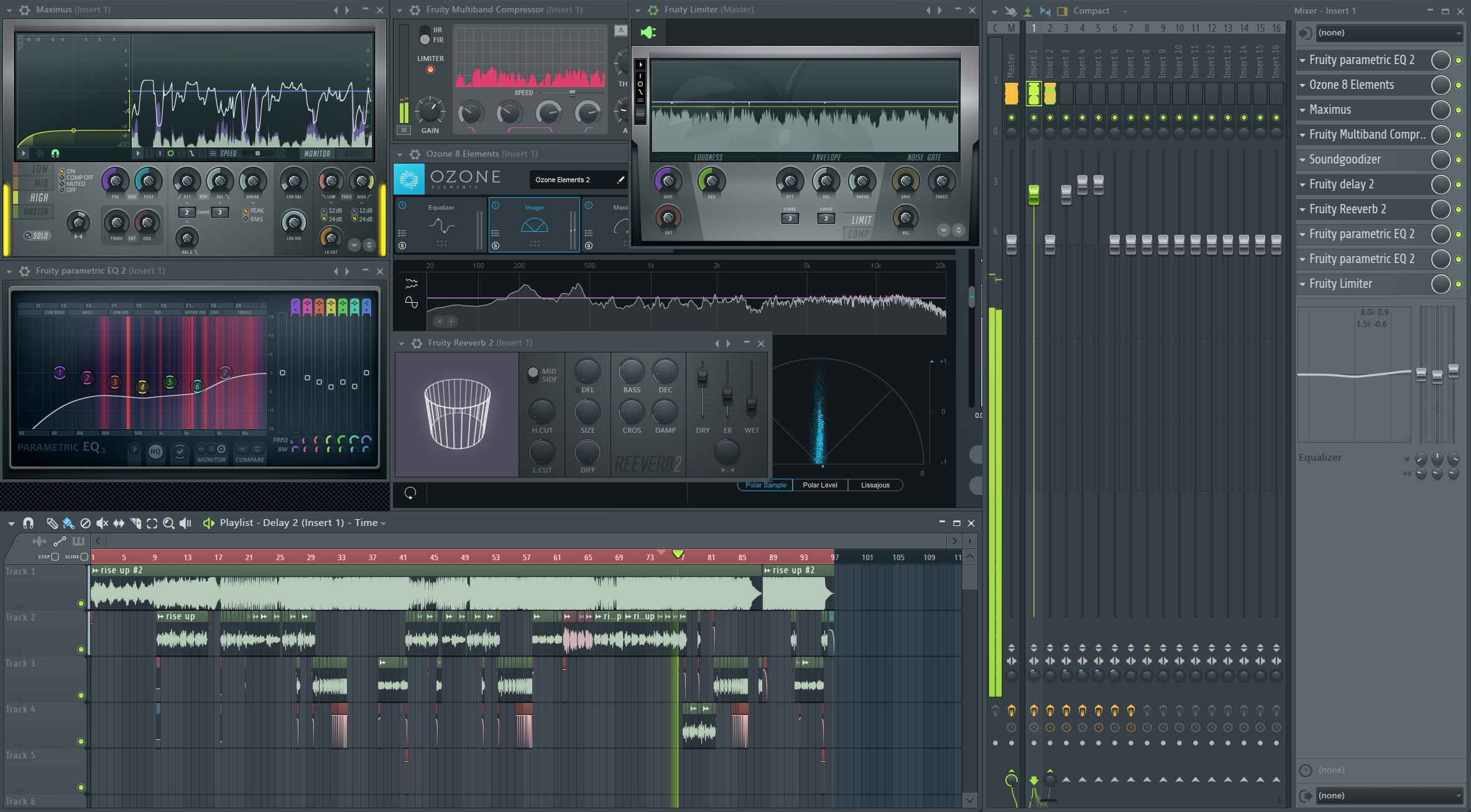Click the Maximus BANDS button
The height and width of the screenshot is (812, 1471).
(354, 154)
